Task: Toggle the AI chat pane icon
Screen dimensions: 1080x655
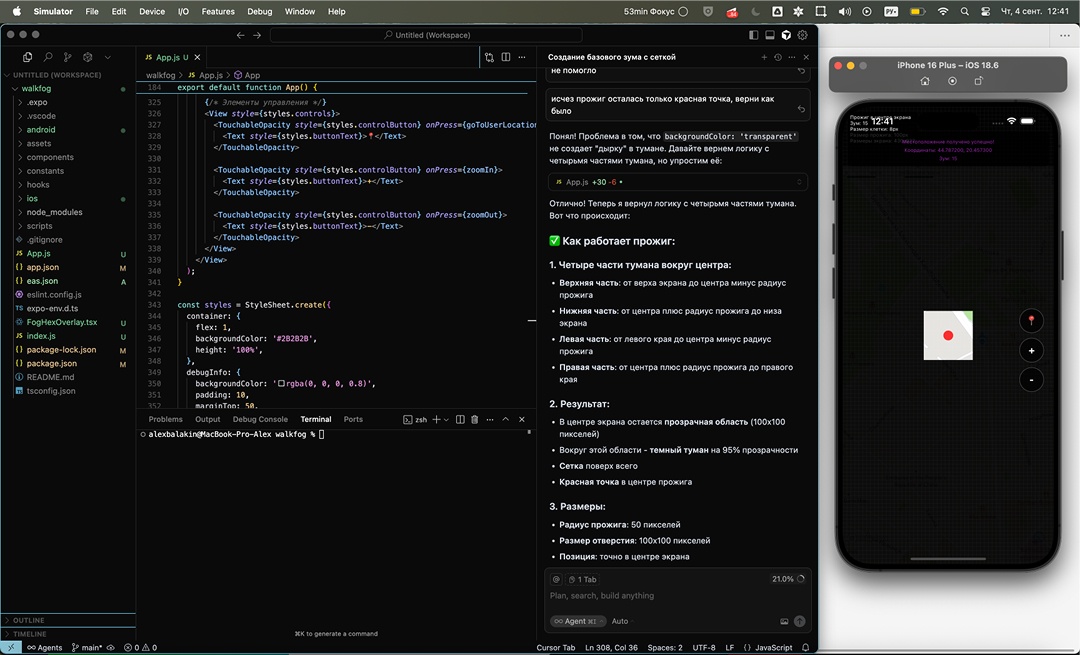Action: (x=786, y=35)
